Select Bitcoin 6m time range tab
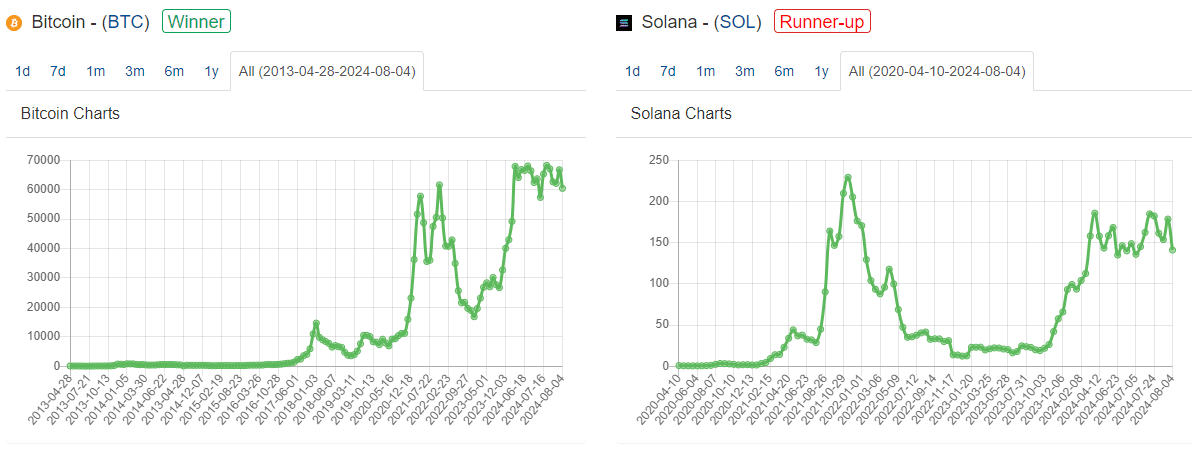The width and height of the screenshot is (1192, 458). coord(174,71)
